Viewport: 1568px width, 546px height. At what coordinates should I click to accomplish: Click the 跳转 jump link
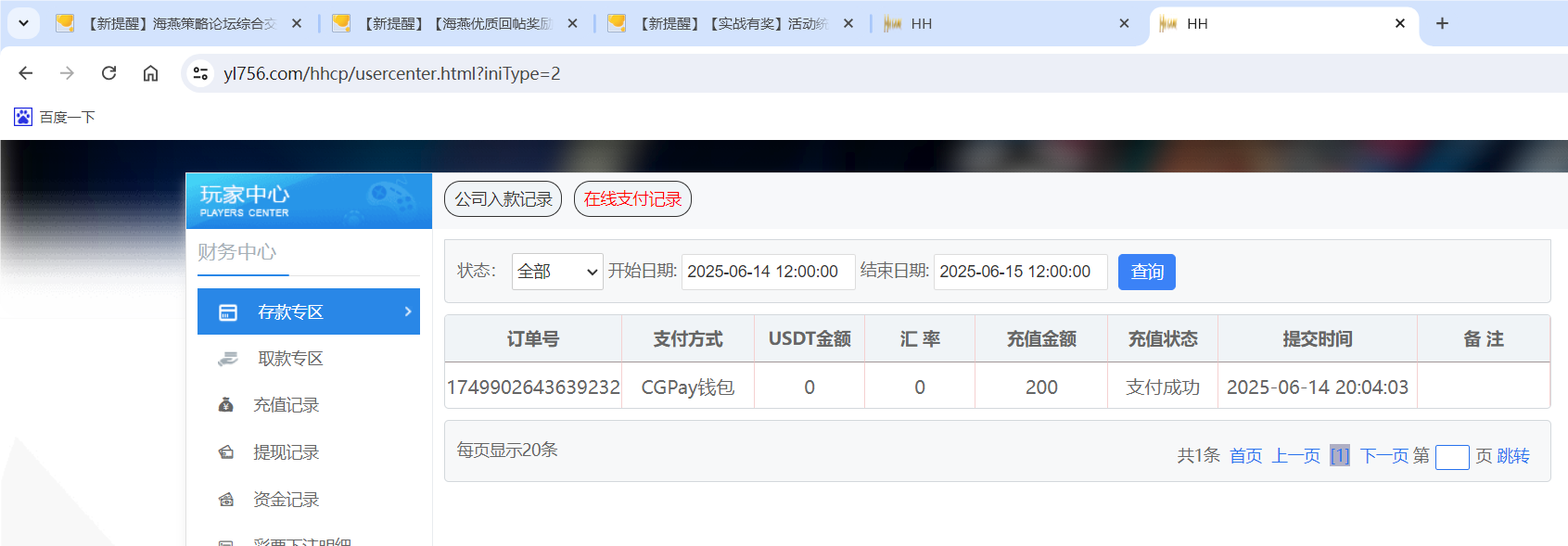(x=1513, y=455)
